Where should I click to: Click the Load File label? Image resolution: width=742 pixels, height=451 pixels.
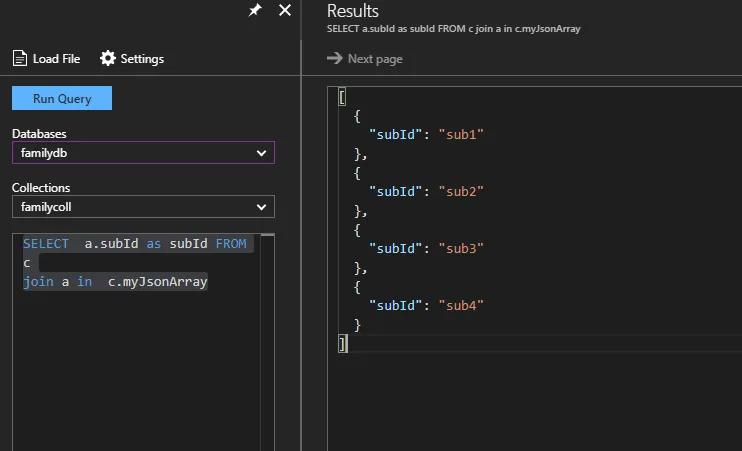(x=56, y=59)
